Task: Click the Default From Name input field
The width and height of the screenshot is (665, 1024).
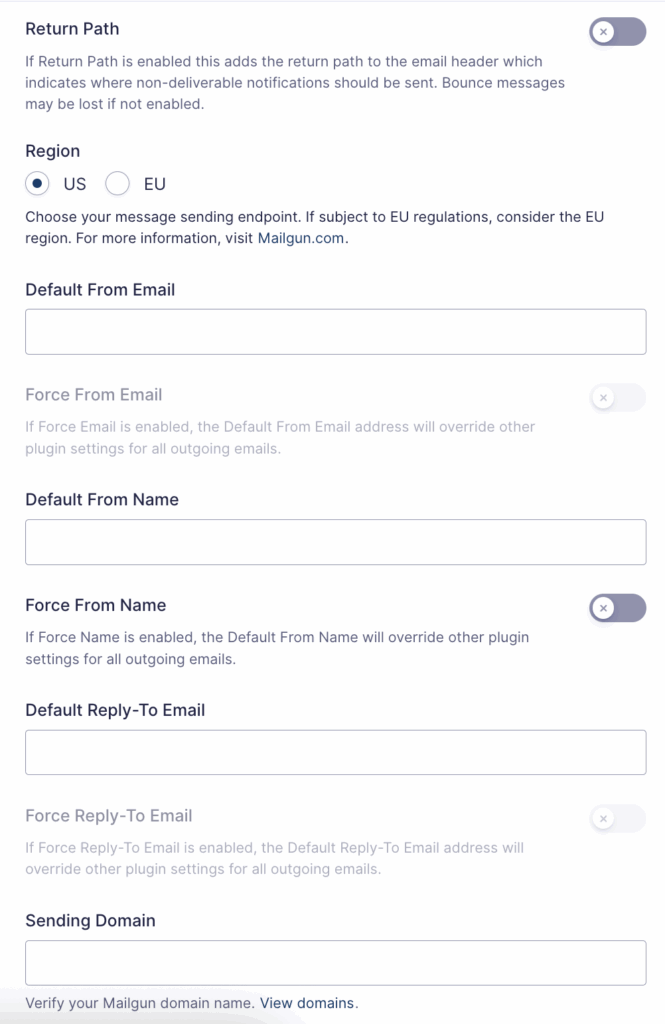Action: pyautogui.click(x=335, y=541)
